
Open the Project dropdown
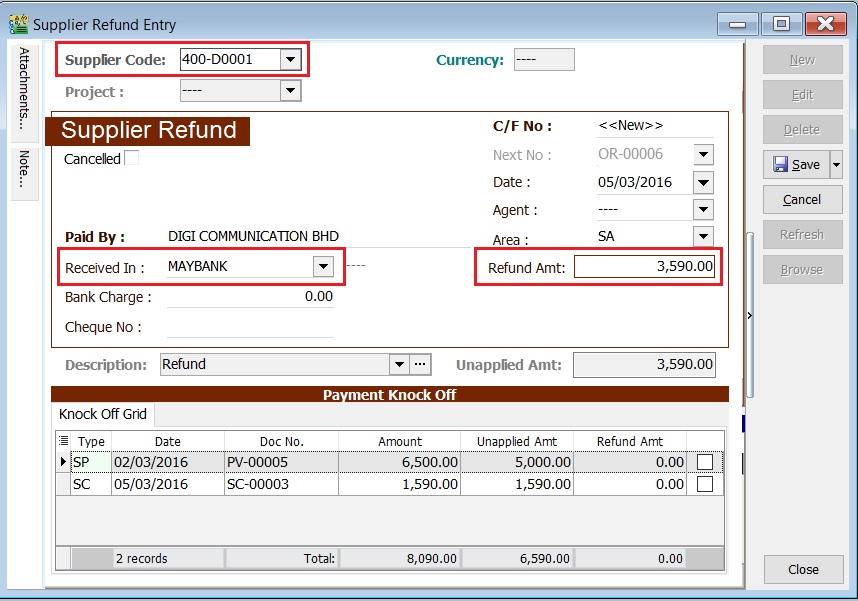click(x=289, y=90)
